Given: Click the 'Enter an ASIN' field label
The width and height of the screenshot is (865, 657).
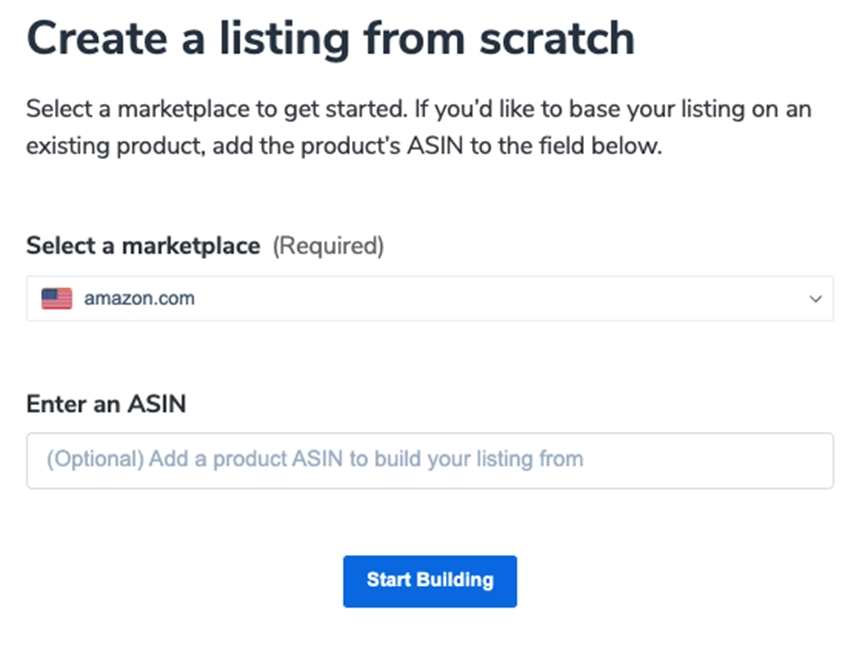Looking at the screenshot, I should click(106, 404).
